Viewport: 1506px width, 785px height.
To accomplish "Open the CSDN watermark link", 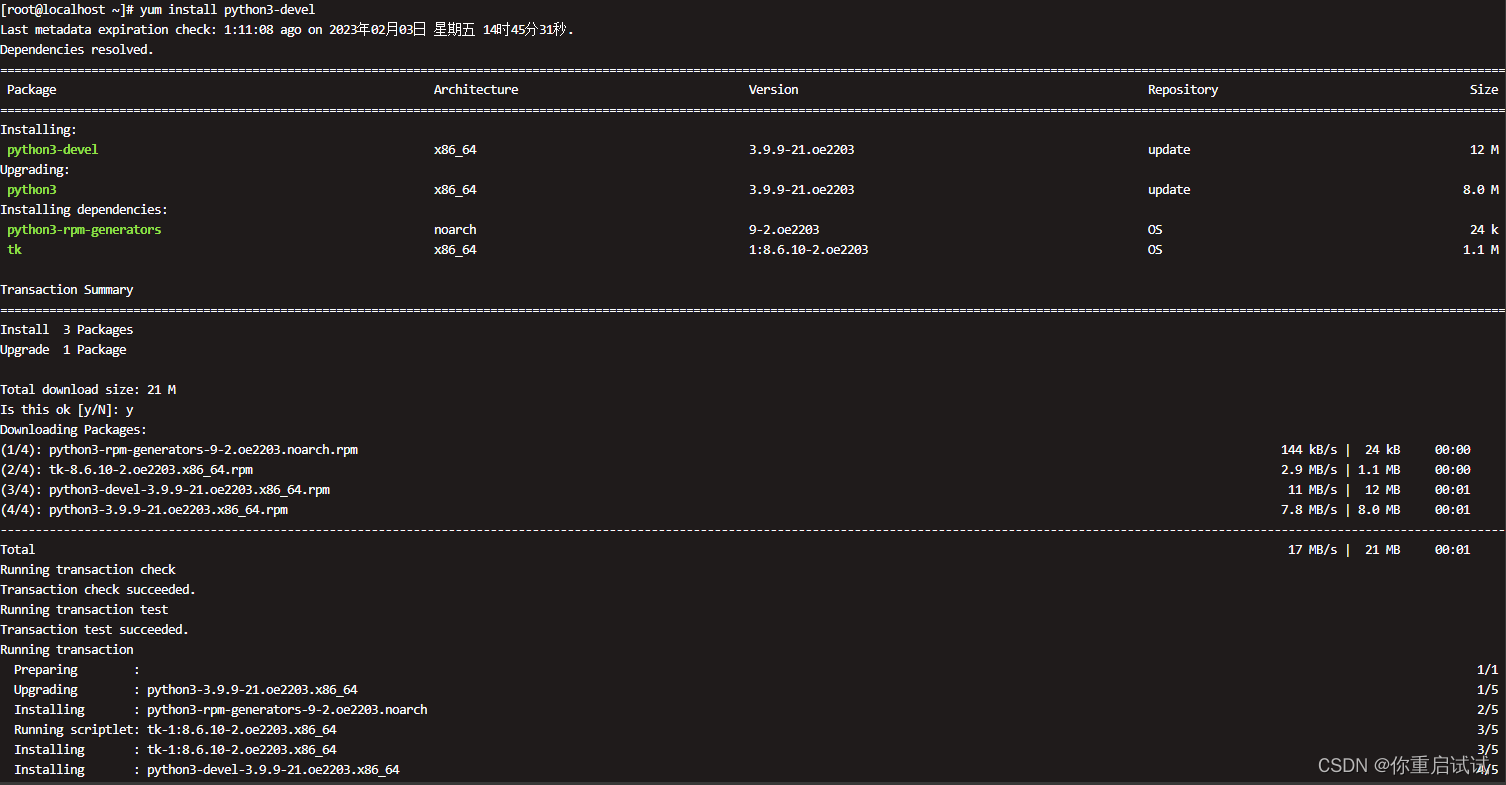I will [x=1344, y=764].
